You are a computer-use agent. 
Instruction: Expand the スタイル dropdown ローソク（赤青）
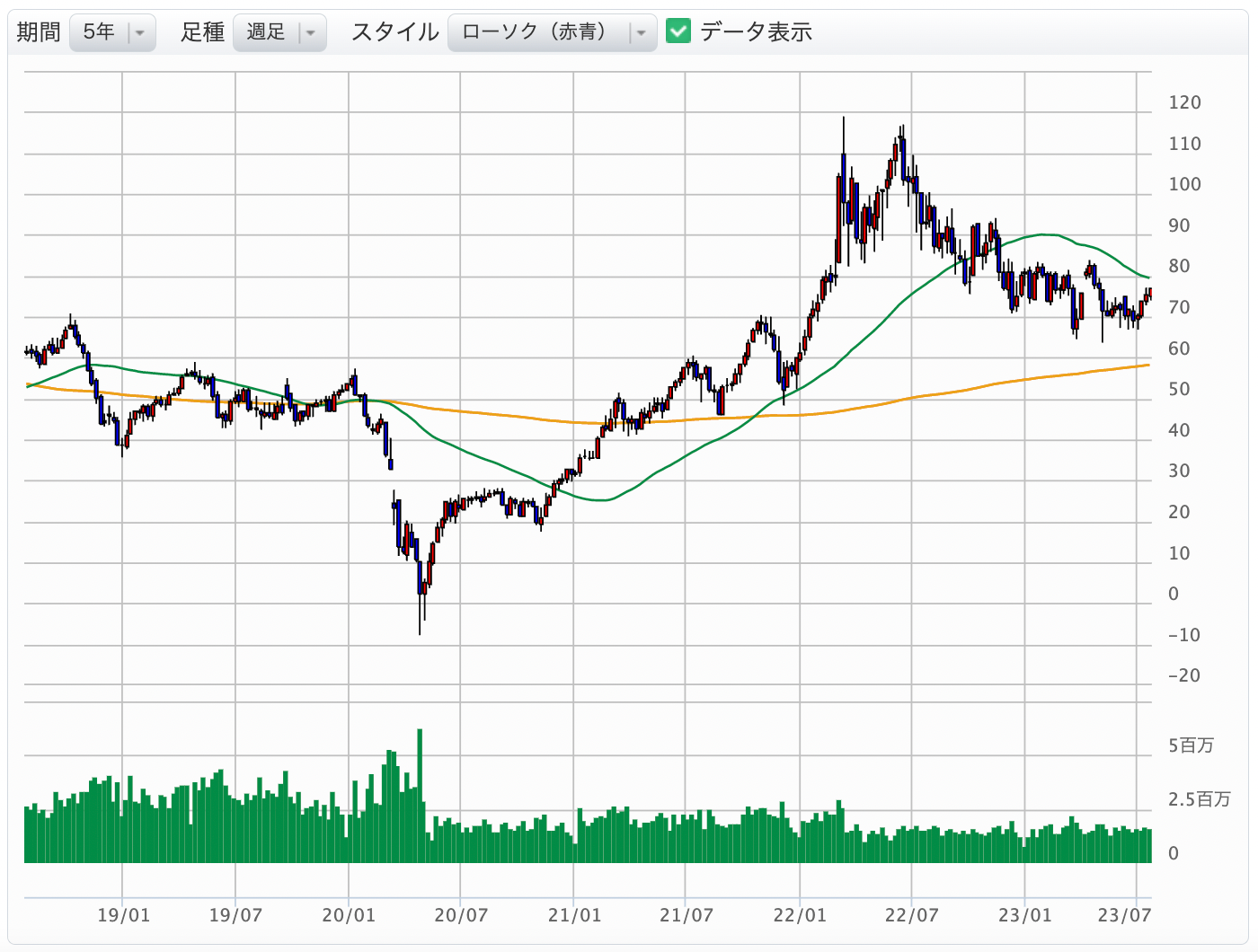tap(552, 32)
